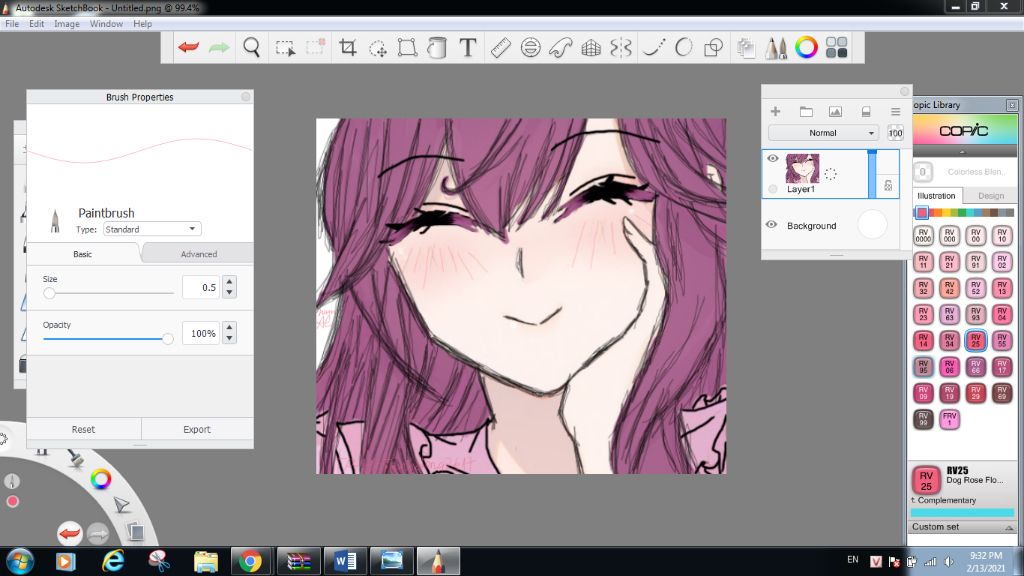Select the cyan Complementary color bar
Image resolution: width=1024 pixels, height=576 pixels.
[962, 513]
